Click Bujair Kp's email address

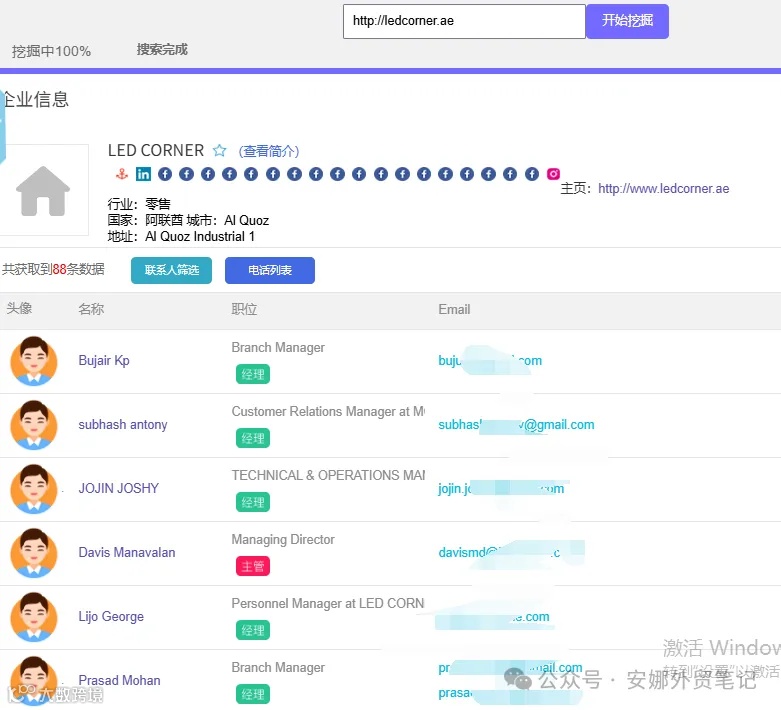[490, 360]
